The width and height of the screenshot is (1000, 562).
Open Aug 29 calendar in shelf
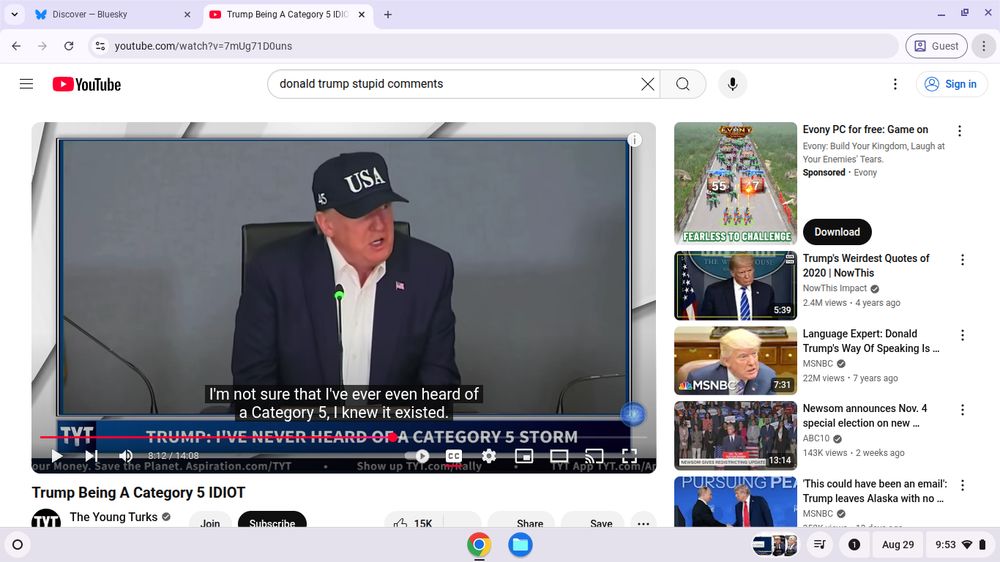[x=897, y=544]
